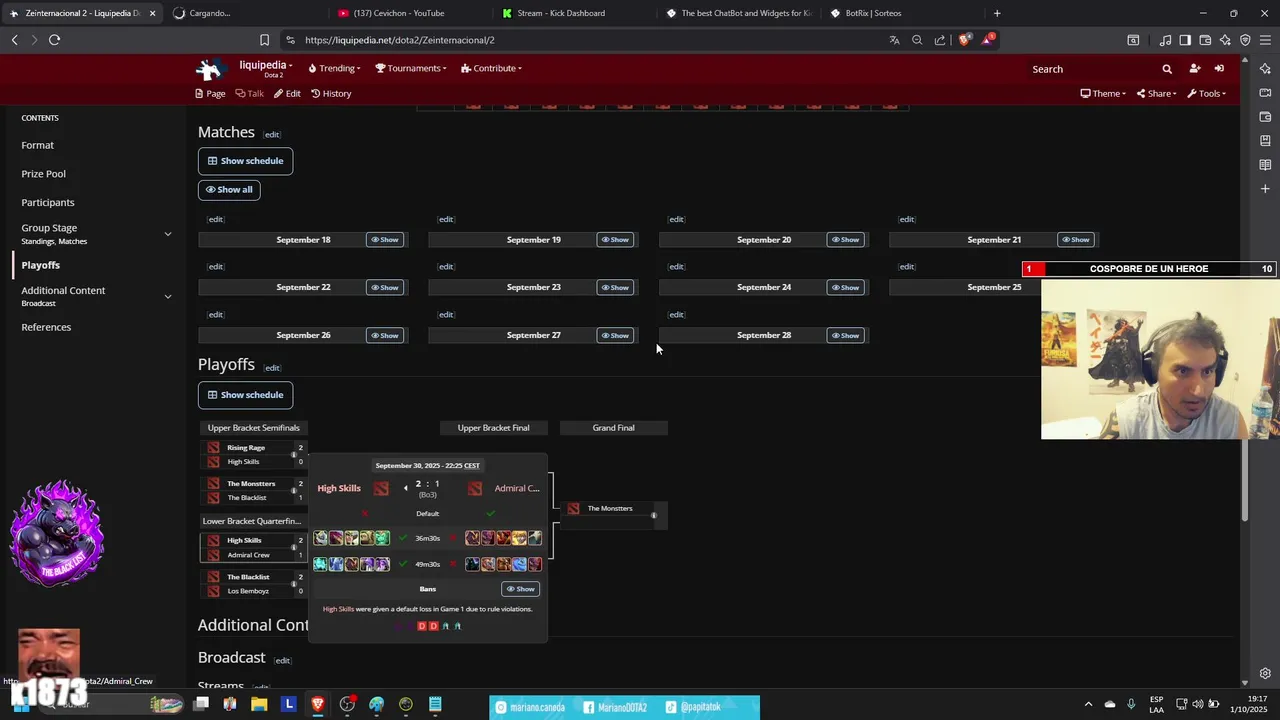The image size is (1280, 720).
Task: Click the browser translate icon
Action: [x=894, y=40]
